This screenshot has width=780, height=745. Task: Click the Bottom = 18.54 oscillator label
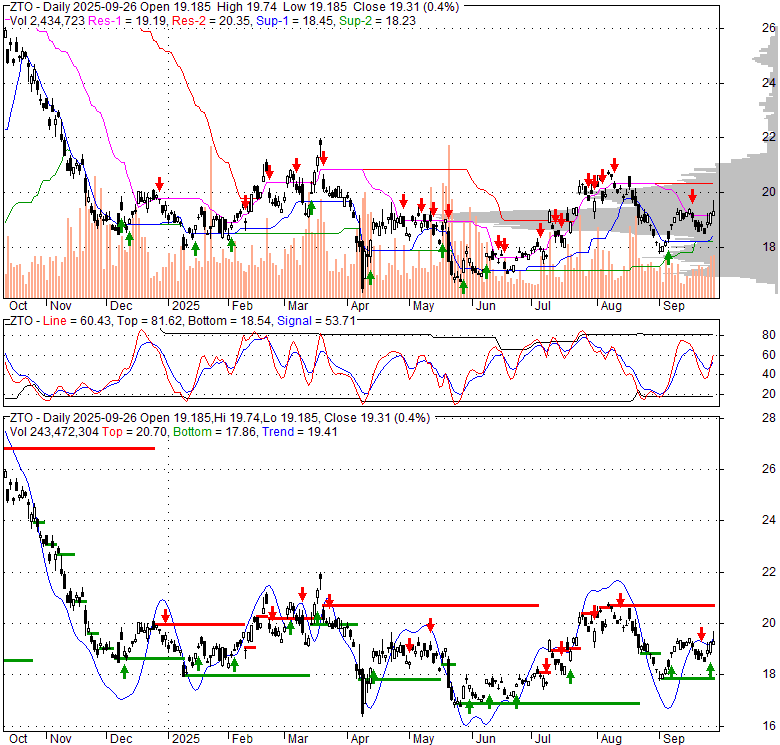point(230,321)
